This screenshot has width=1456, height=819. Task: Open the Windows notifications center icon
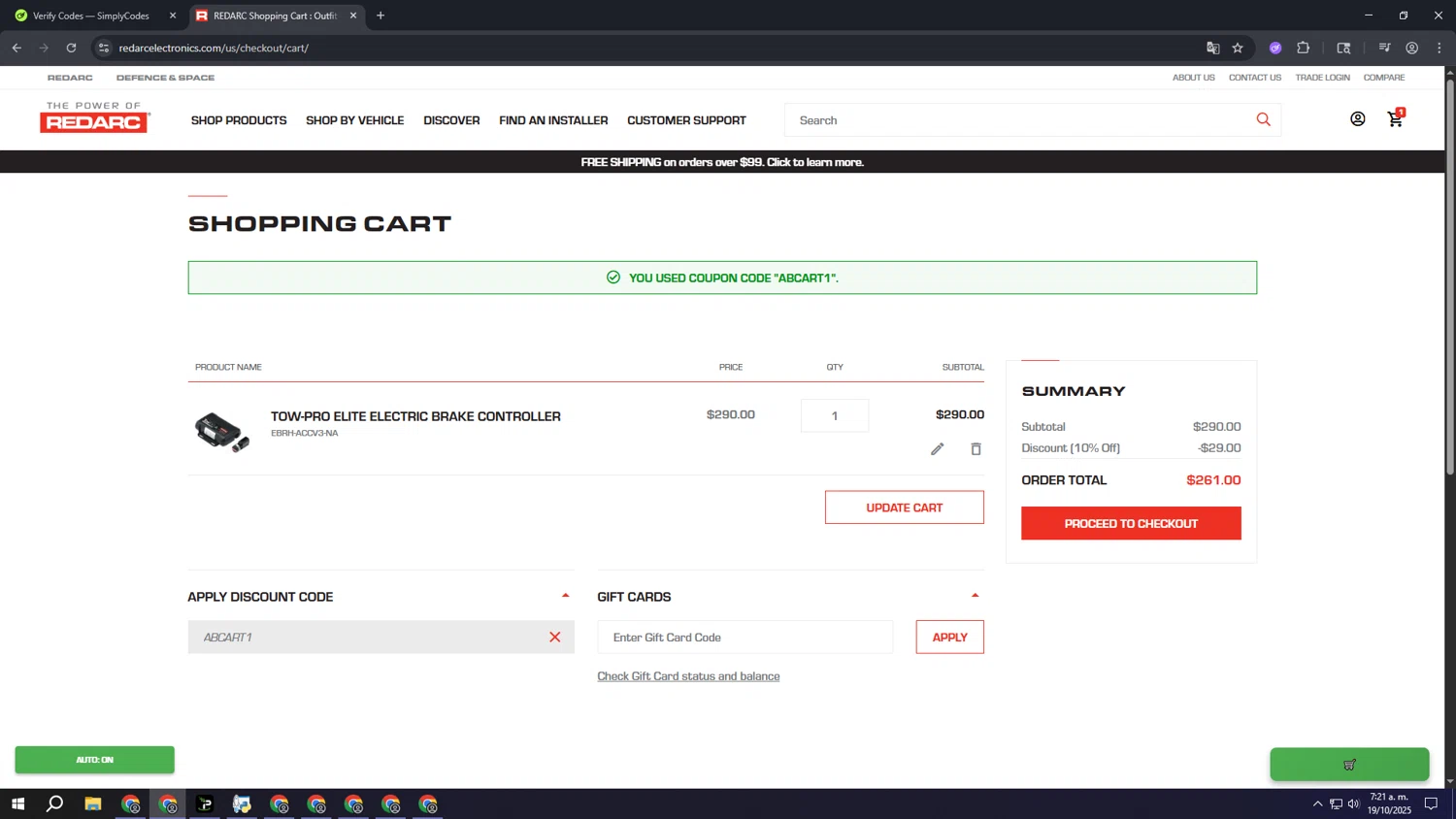click(x=1431, y=803)
